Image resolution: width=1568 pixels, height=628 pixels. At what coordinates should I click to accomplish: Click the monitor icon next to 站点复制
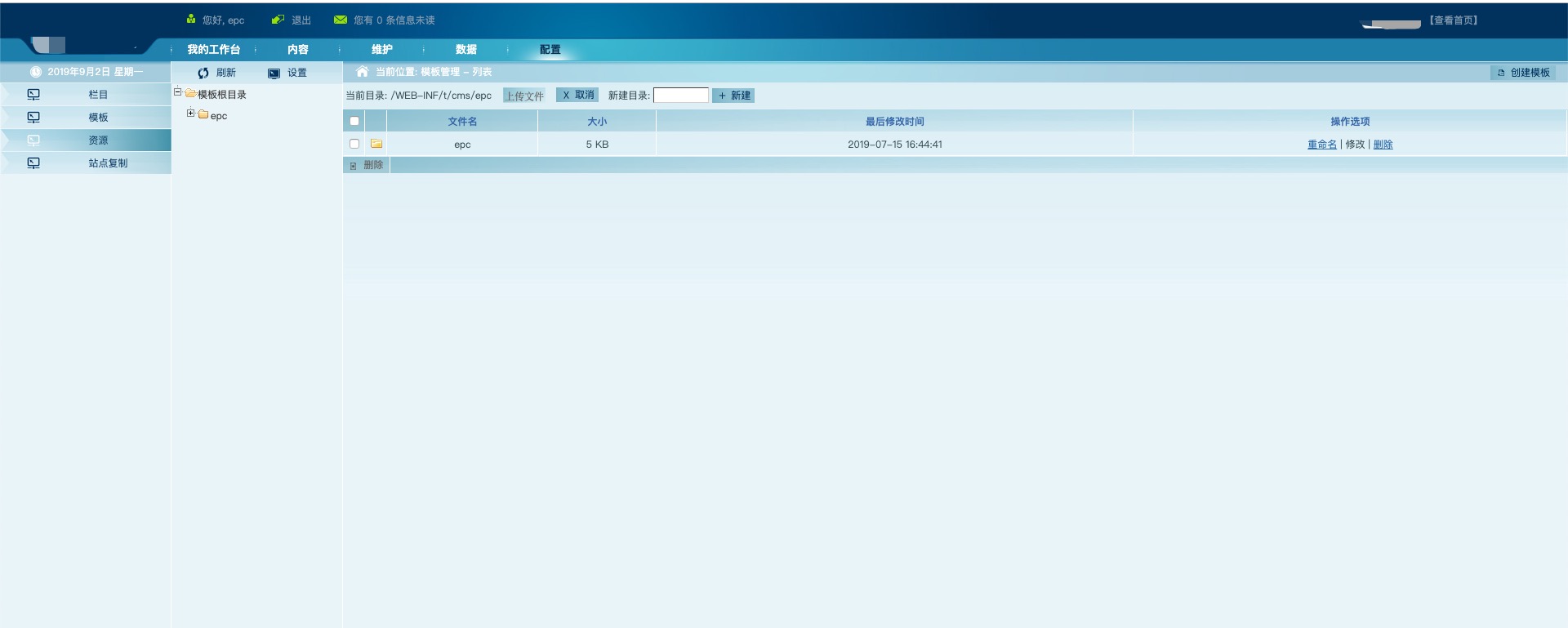click(x=33, y=163)
